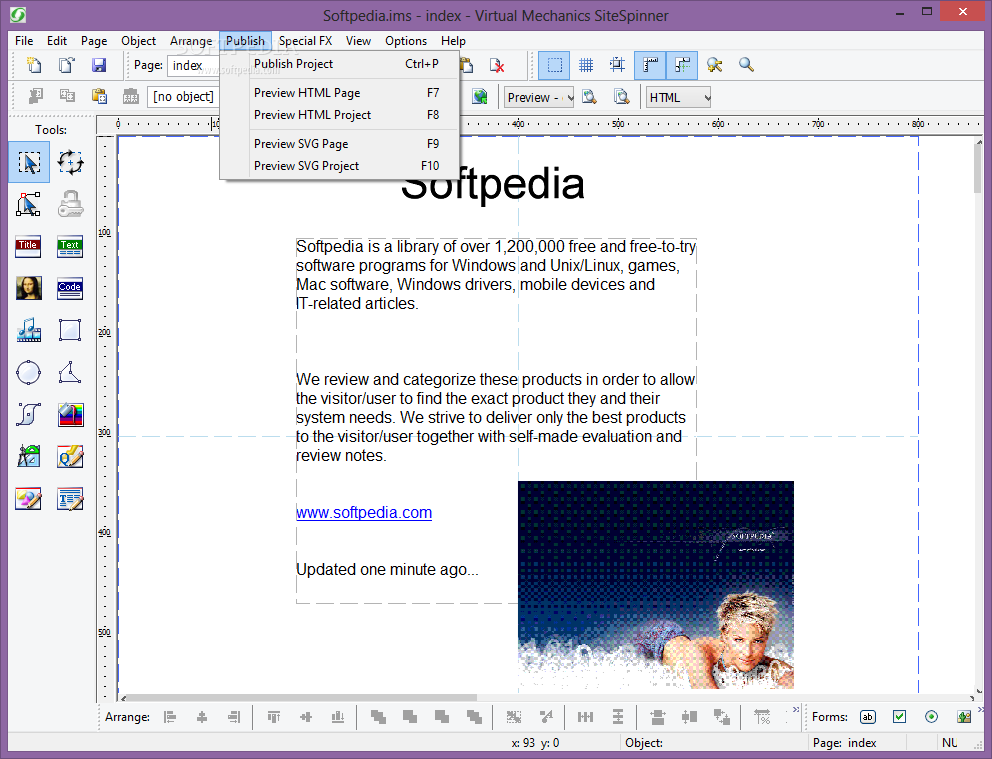Image resolution: width=992 pixels, height=759 pixels.
Task: Select the Curve shape tool
Action: point(29,414)
